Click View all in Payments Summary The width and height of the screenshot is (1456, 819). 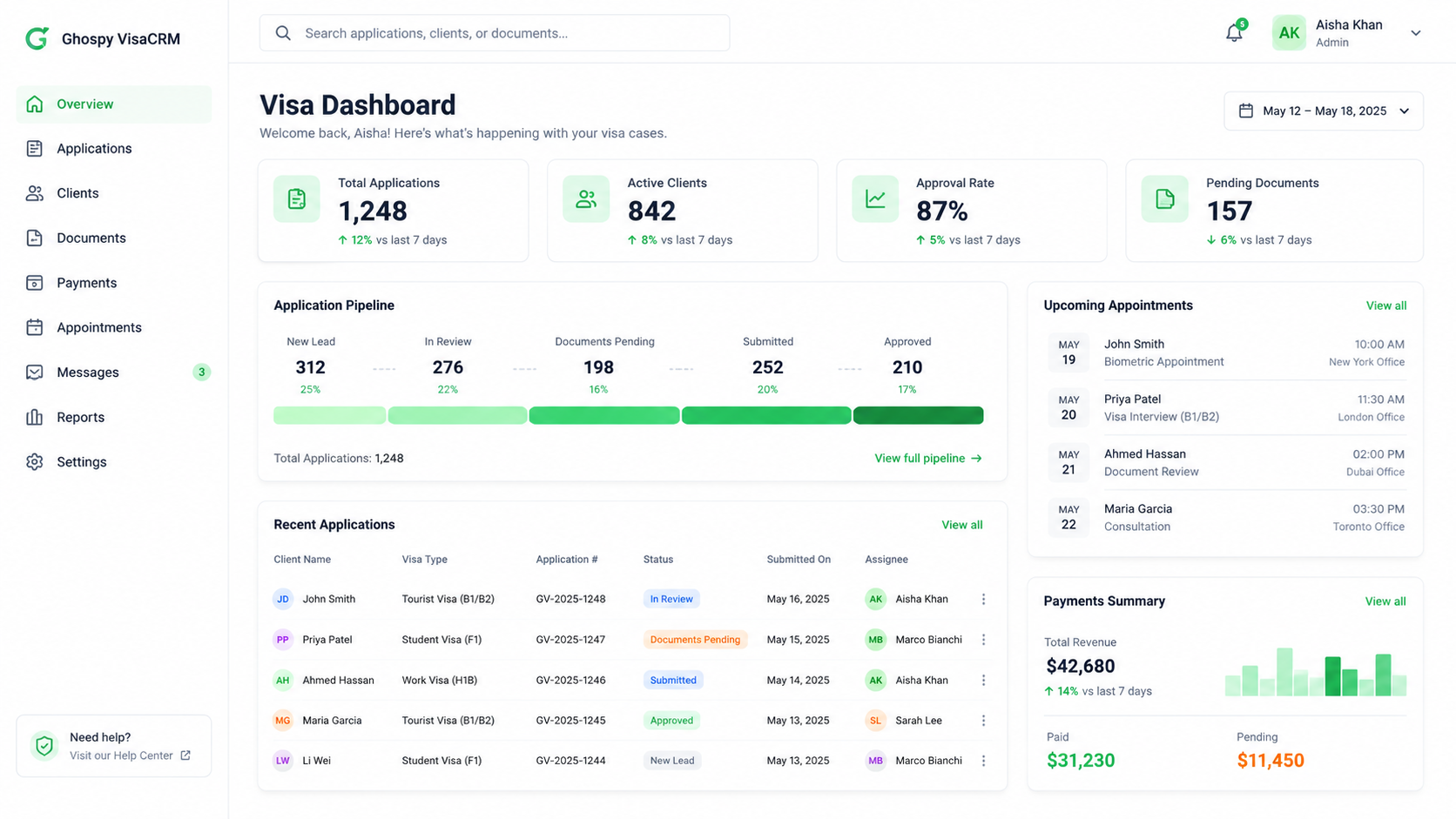[x=1385, y=601]
